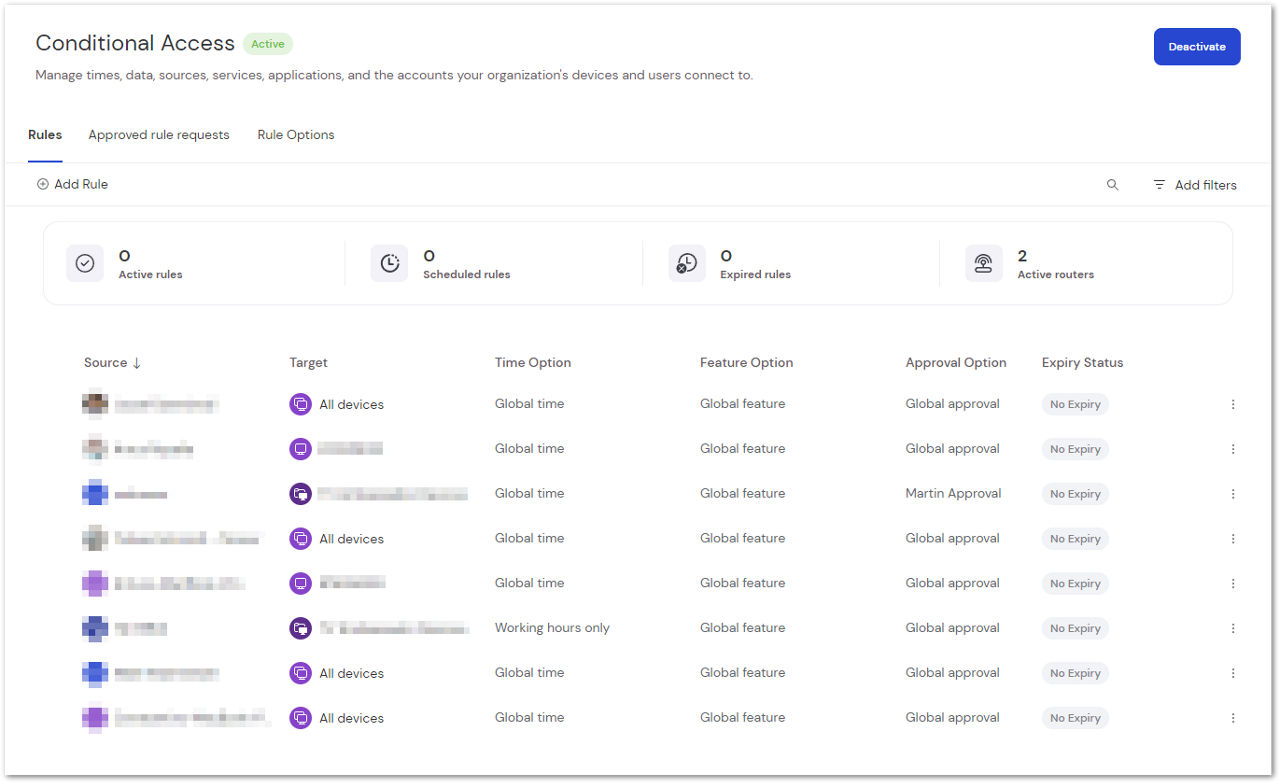1280x784 pixels.
Task: Click the Deactivate button
Action: (x=1197, y=47)
